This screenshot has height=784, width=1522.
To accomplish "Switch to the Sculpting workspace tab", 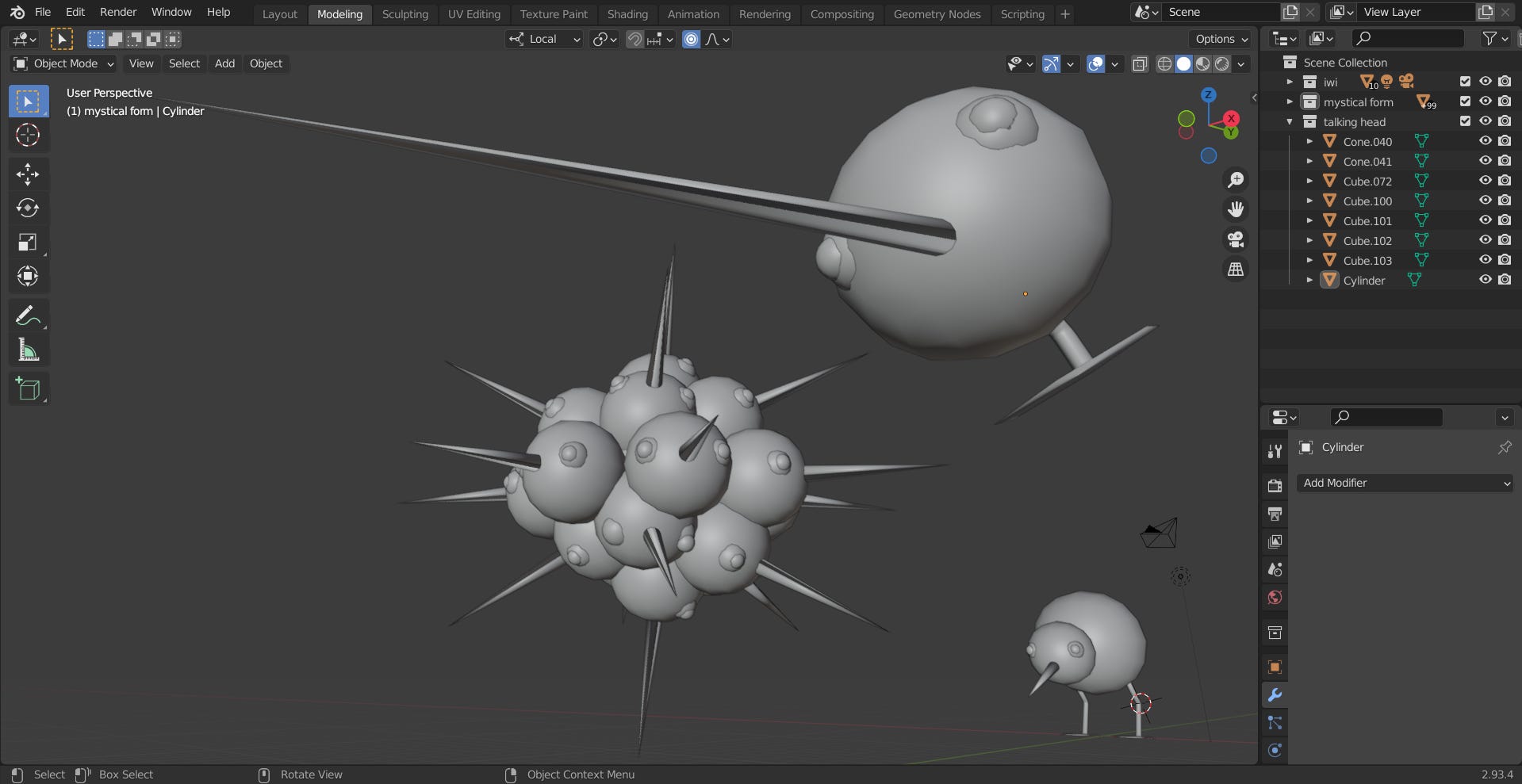I will [x=404, y=14].
